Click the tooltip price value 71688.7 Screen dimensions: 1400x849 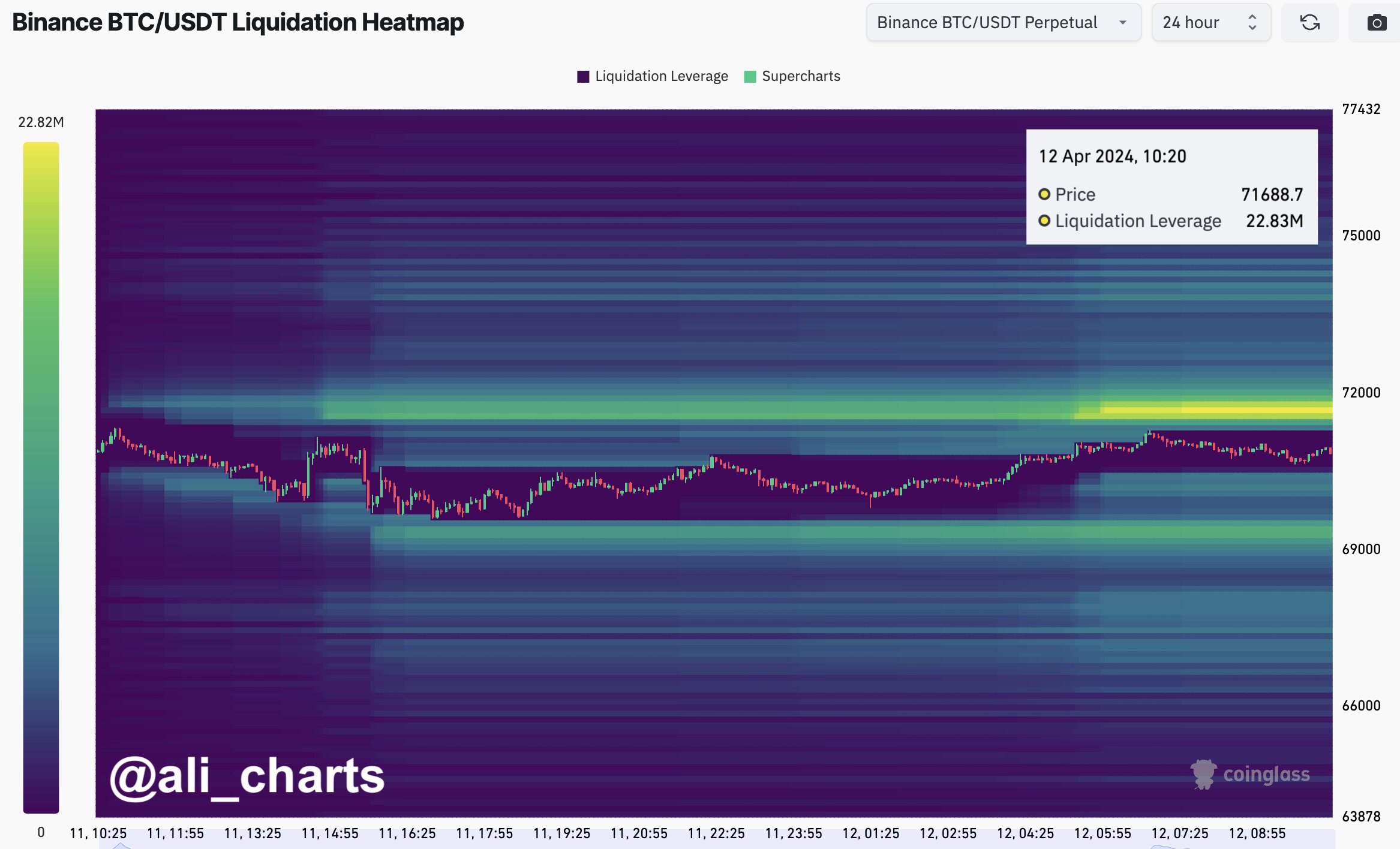point(1272,195)
